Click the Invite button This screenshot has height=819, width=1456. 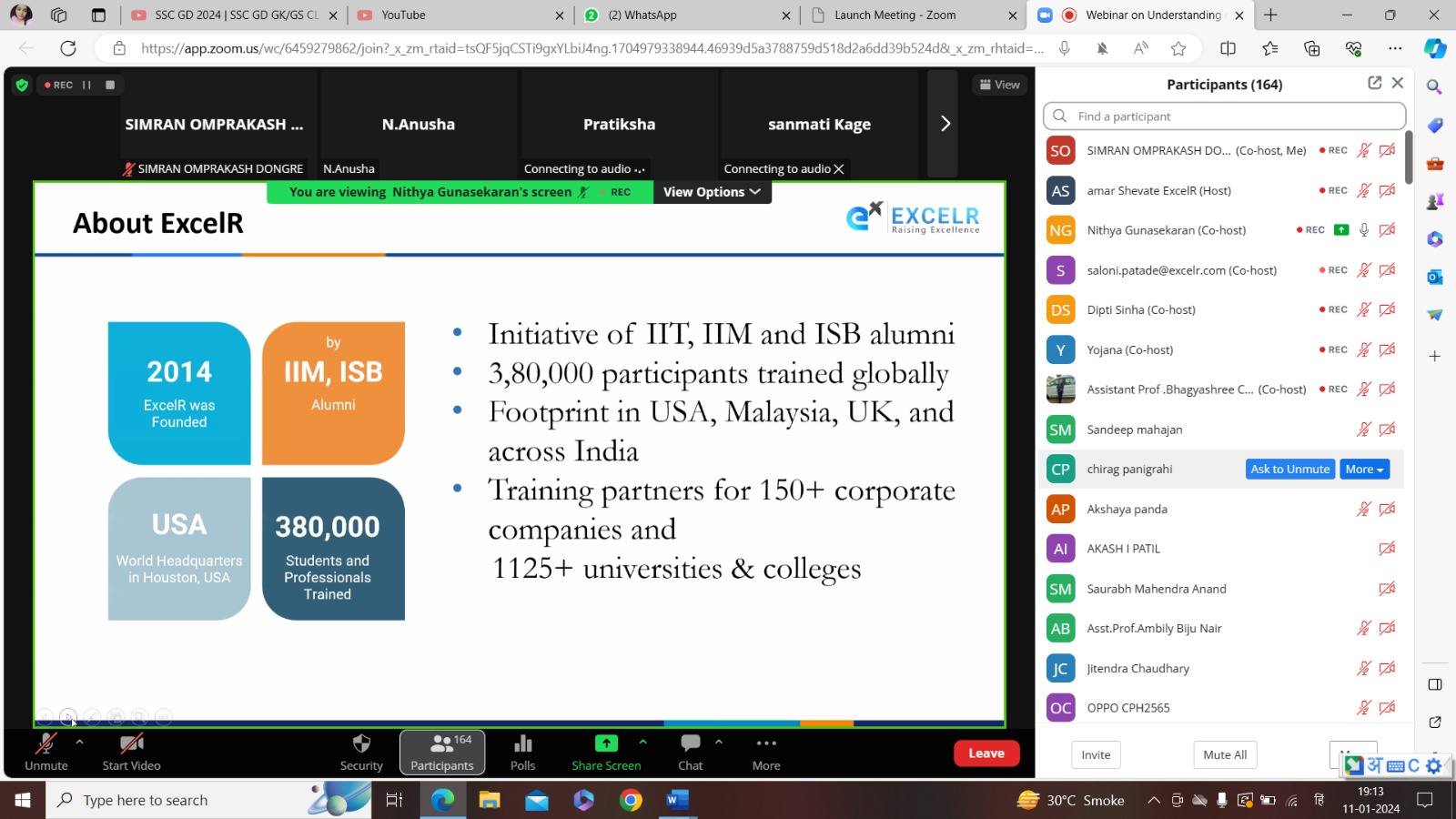click(x=1096, y=755)
